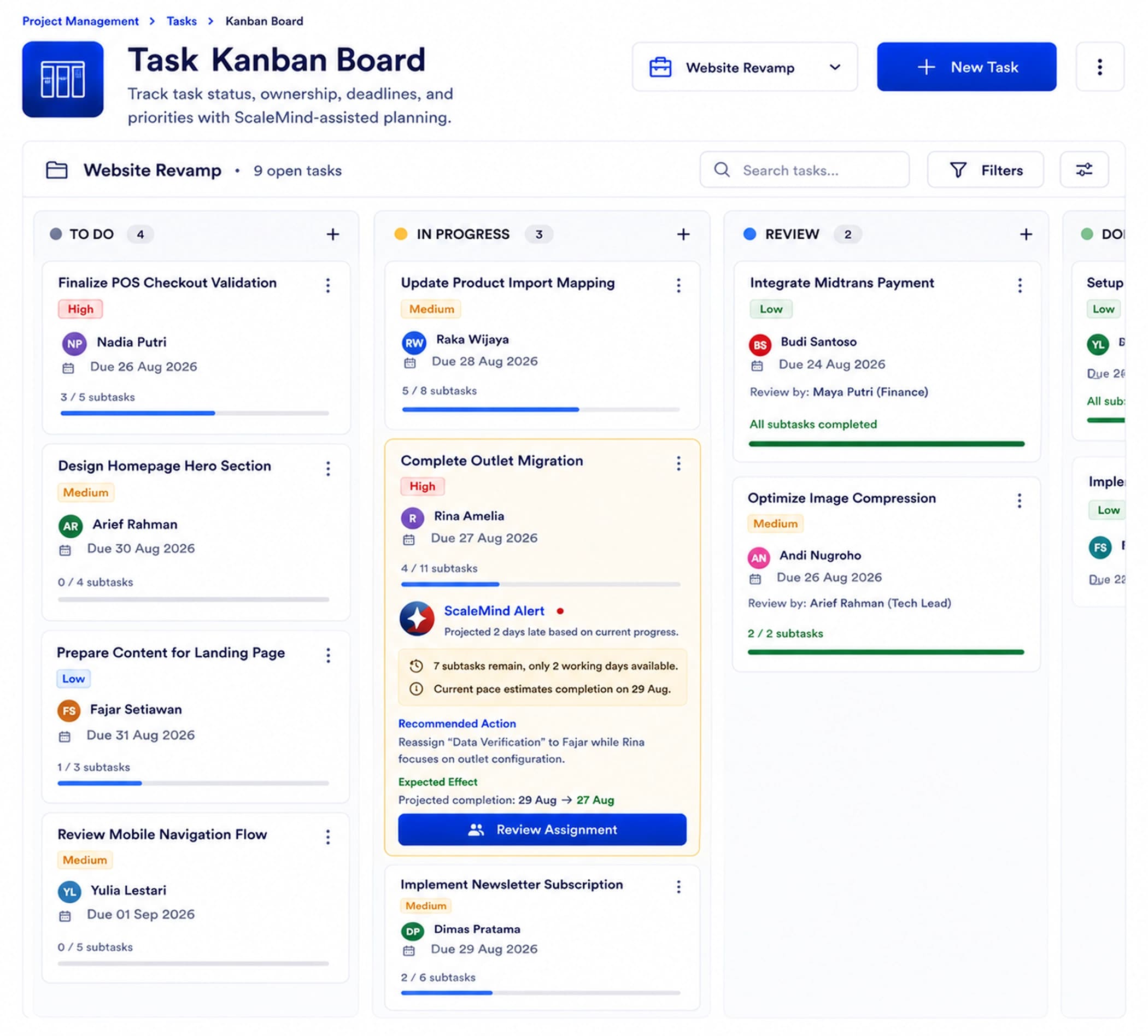
Task: Click the Low tag on Prepare Content card
Action: point(73,679)
